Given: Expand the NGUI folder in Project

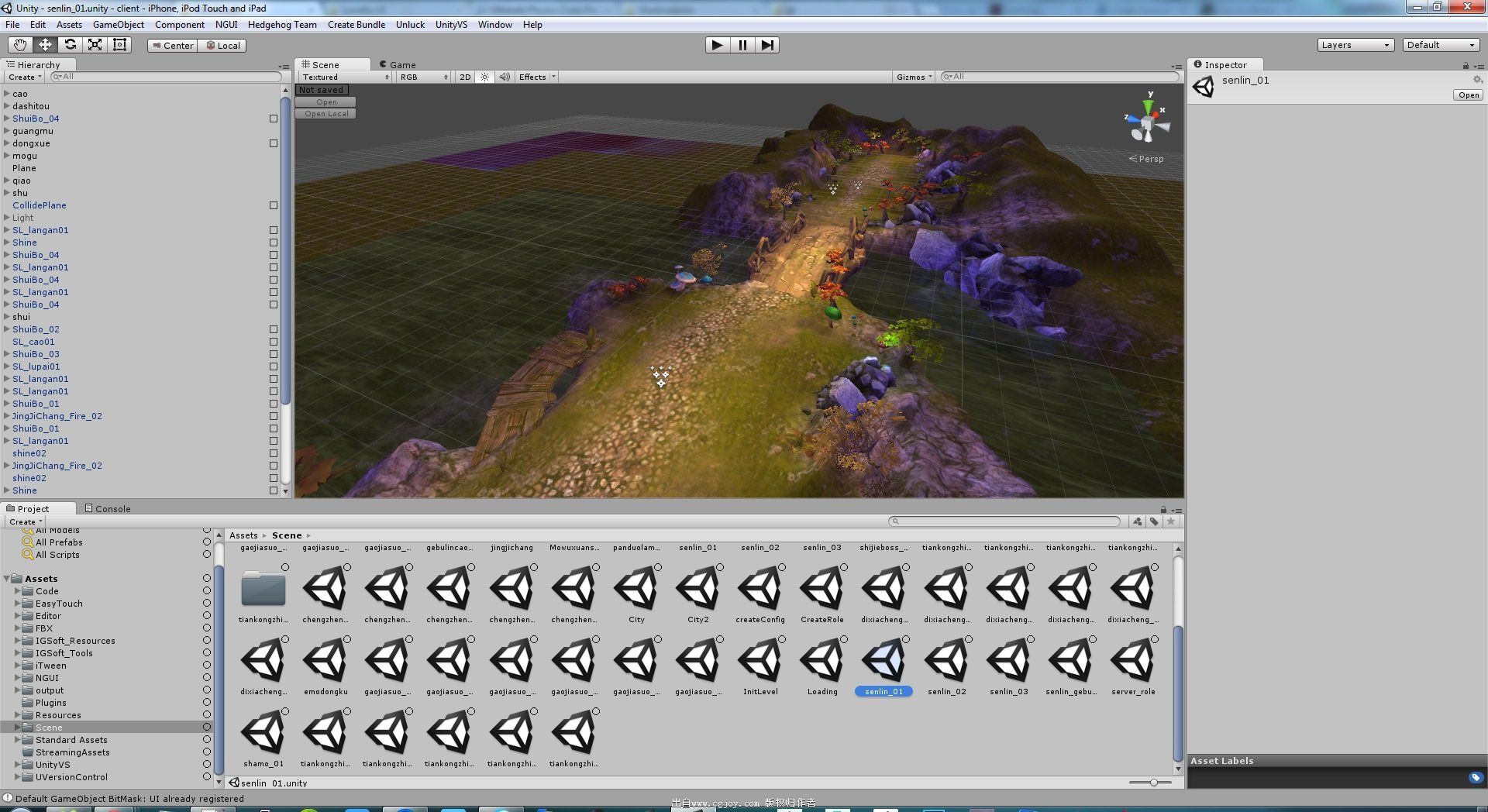Looking at the screenshot, I should coord(18,678).
